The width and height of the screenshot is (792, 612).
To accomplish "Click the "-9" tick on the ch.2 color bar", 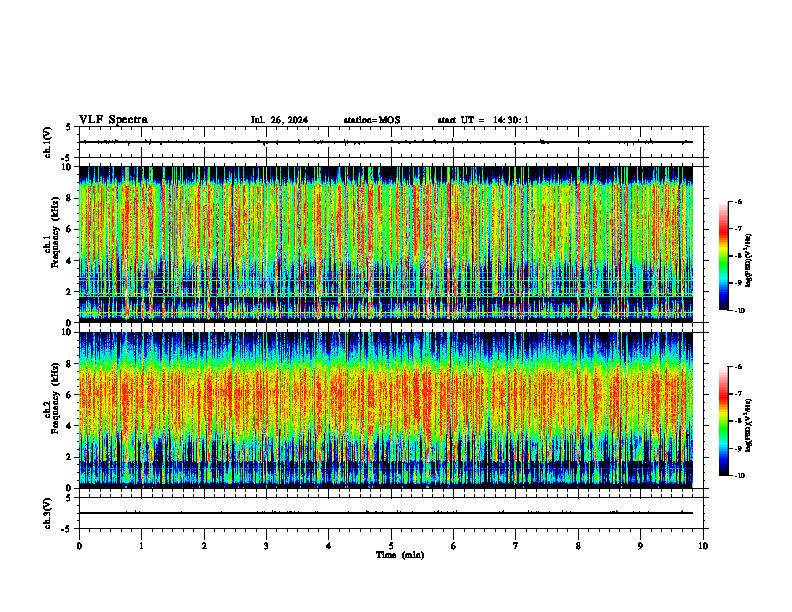I will [x=739, y=448].
